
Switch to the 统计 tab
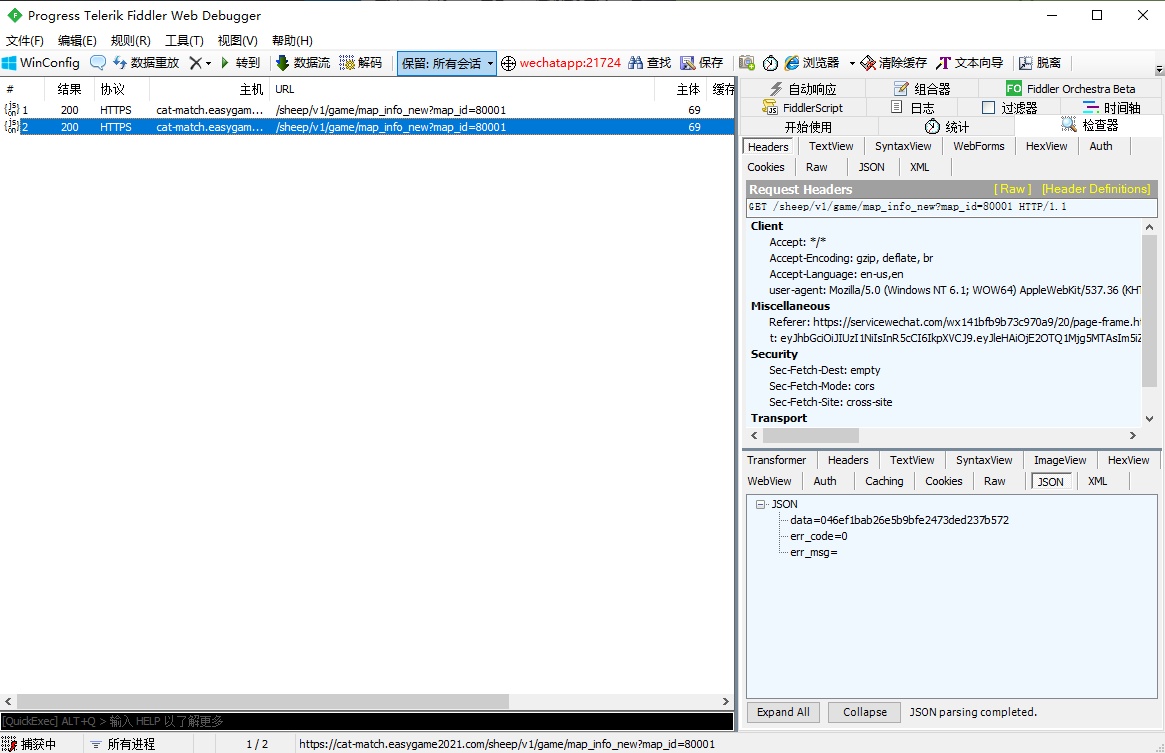947,127
